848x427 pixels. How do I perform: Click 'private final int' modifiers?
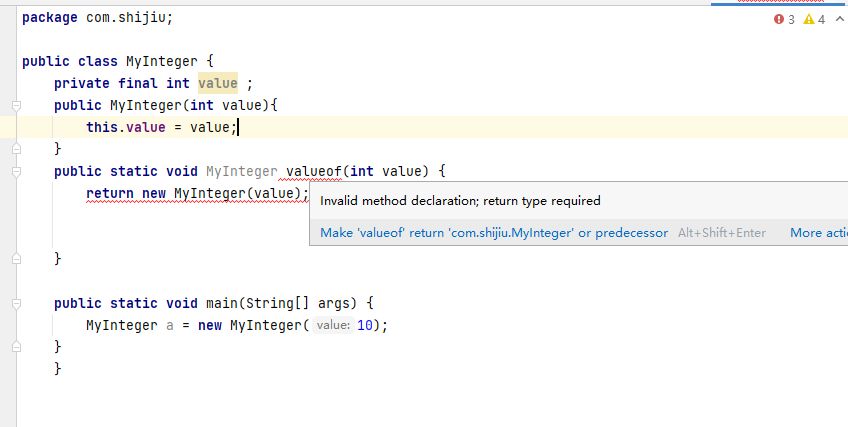[x=122, y=84]
